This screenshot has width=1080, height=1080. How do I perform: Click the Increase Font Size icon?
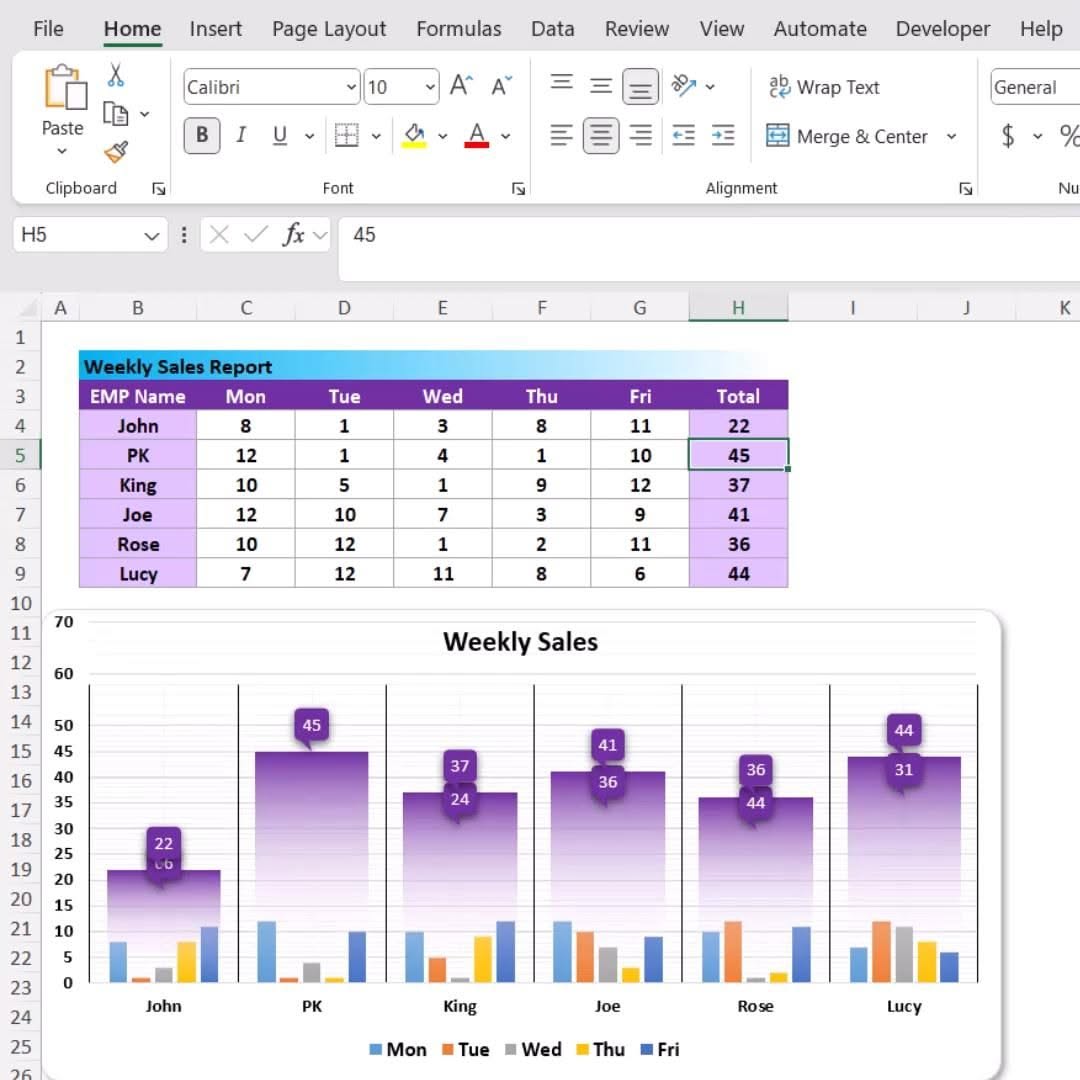tap(461, 86)
